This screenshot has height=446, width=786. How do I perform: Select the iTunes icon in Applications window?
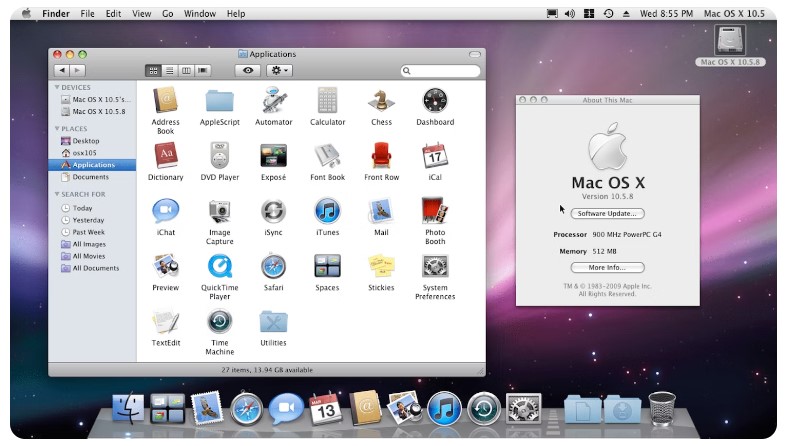pos(327,211)
